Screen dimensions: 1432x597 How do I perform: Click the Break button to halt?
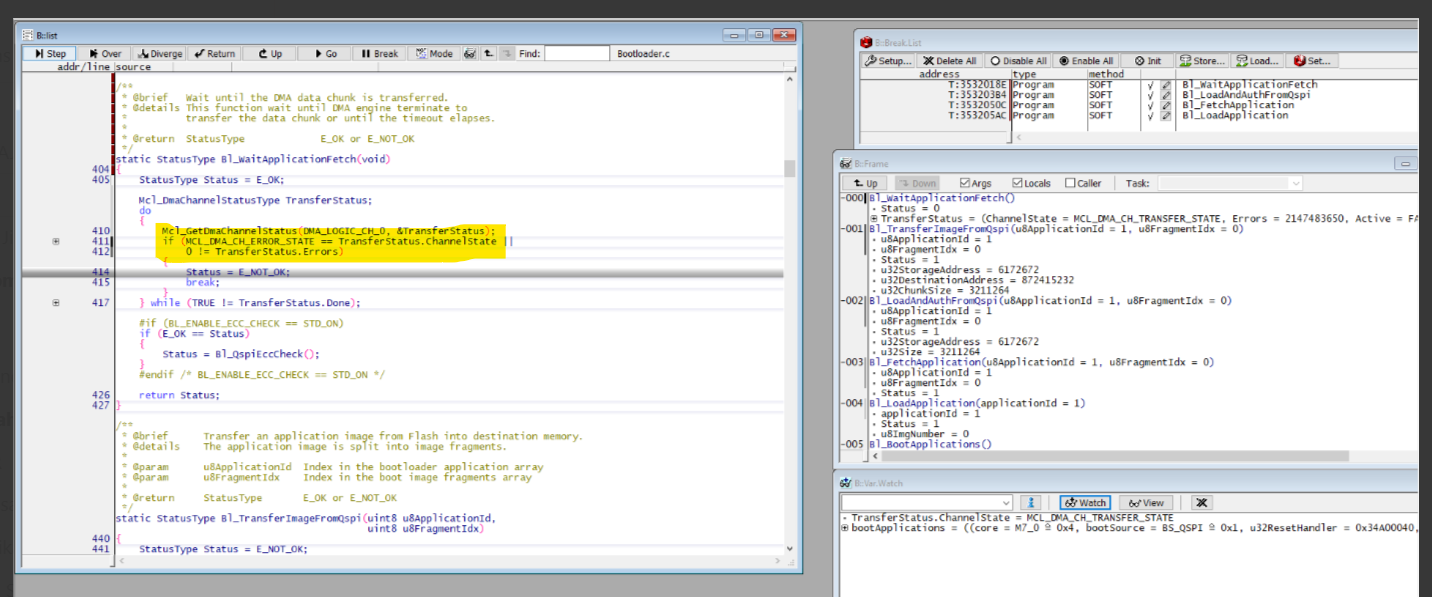point(379,54)
